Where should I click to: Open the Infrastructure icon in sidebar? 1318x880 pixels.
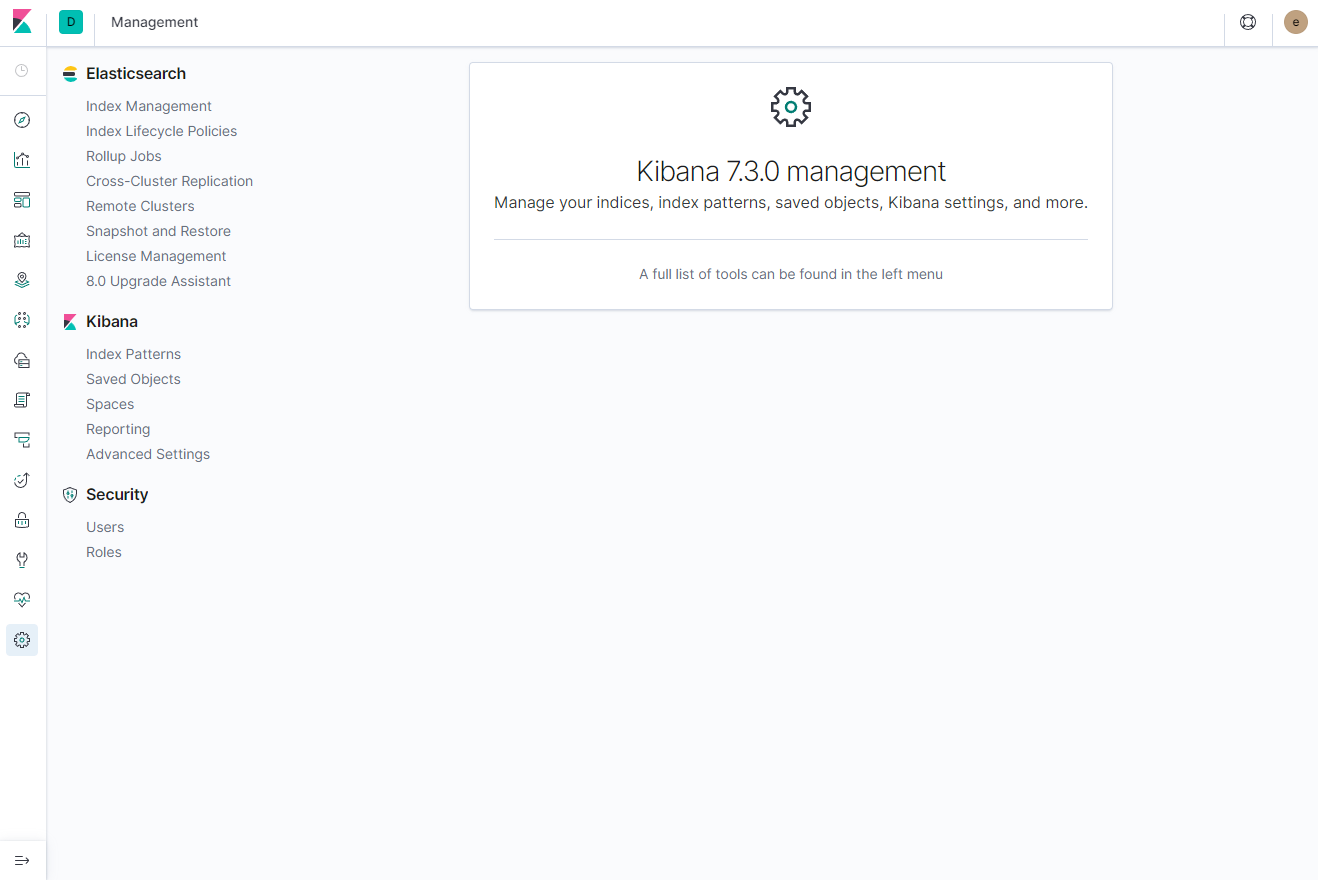point(22,360)
